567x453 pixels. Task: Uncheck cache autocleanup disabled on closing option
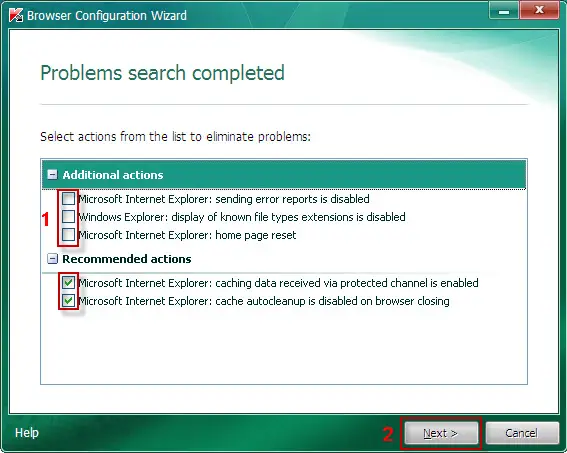[68, 300]
